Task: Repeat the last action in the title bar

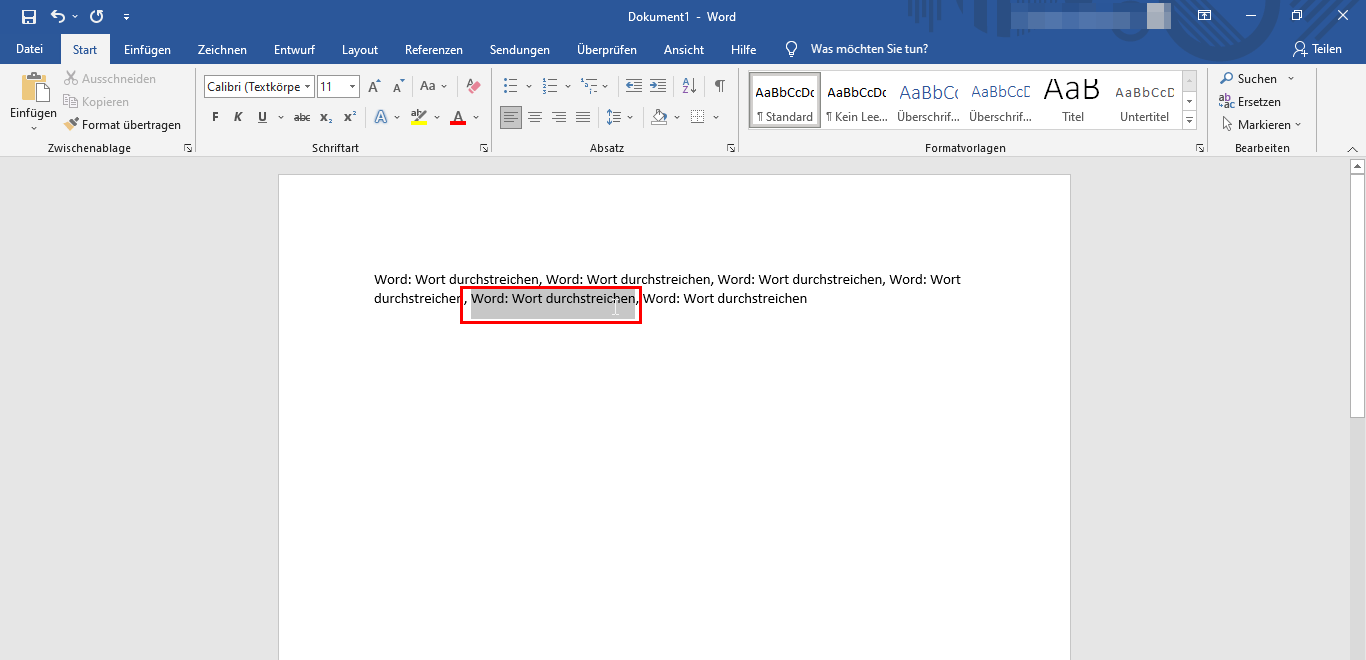Action: click(x=97, y=17)
